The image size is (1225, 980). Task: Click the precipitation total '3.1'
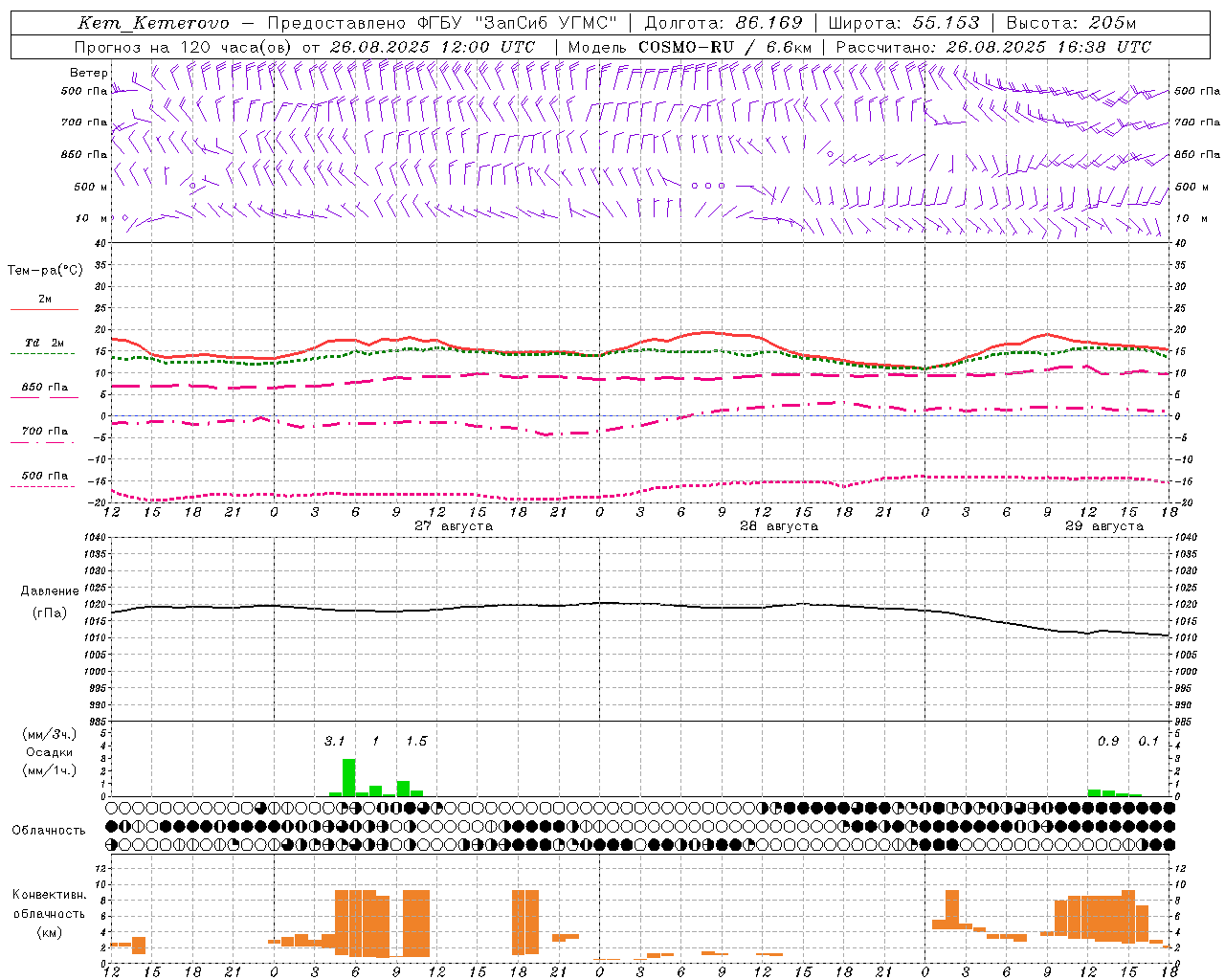click(x=334, y=741)
